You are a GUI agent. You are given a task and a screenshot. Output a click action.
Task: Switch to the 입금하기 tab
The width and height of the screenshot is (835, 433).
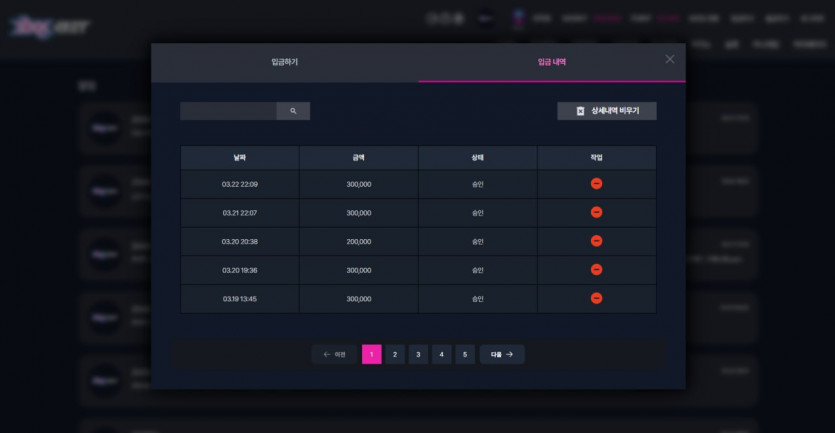tap(285, 62)
